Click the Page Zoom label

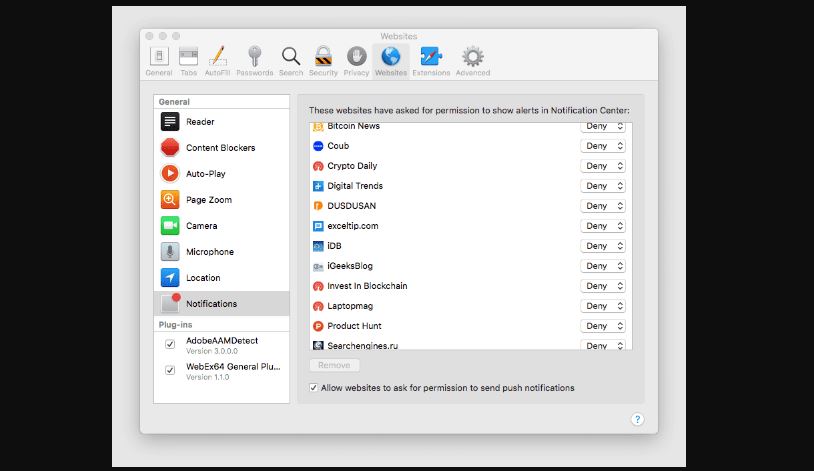coord(209,199)
